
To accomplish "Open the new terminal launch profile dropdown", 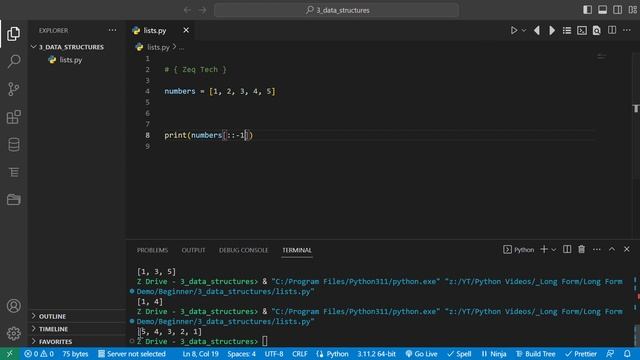I will [x=554, y=250].
